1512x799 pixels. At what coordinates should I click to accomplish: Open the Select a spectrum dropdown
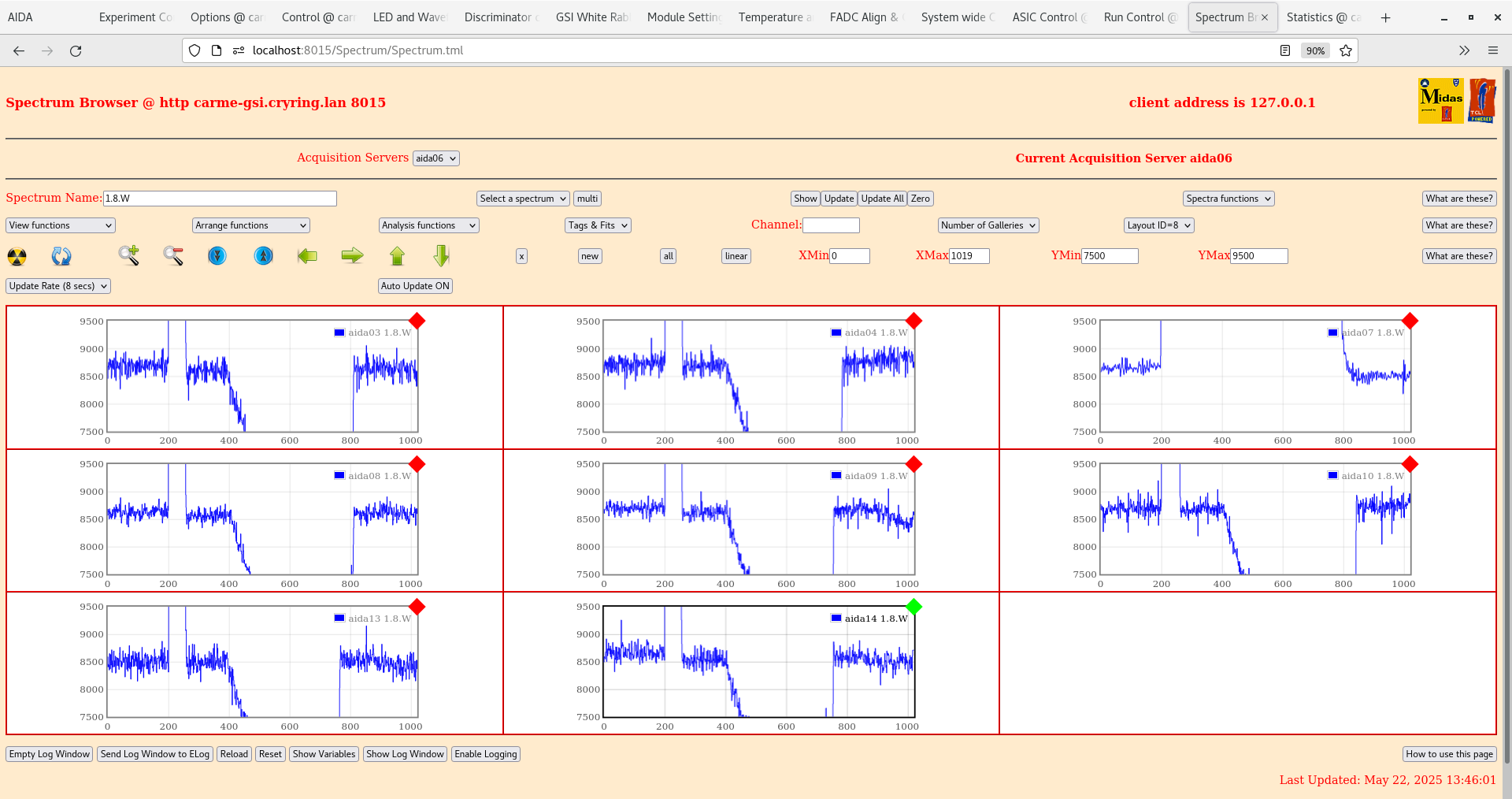[x=522, y=198]
